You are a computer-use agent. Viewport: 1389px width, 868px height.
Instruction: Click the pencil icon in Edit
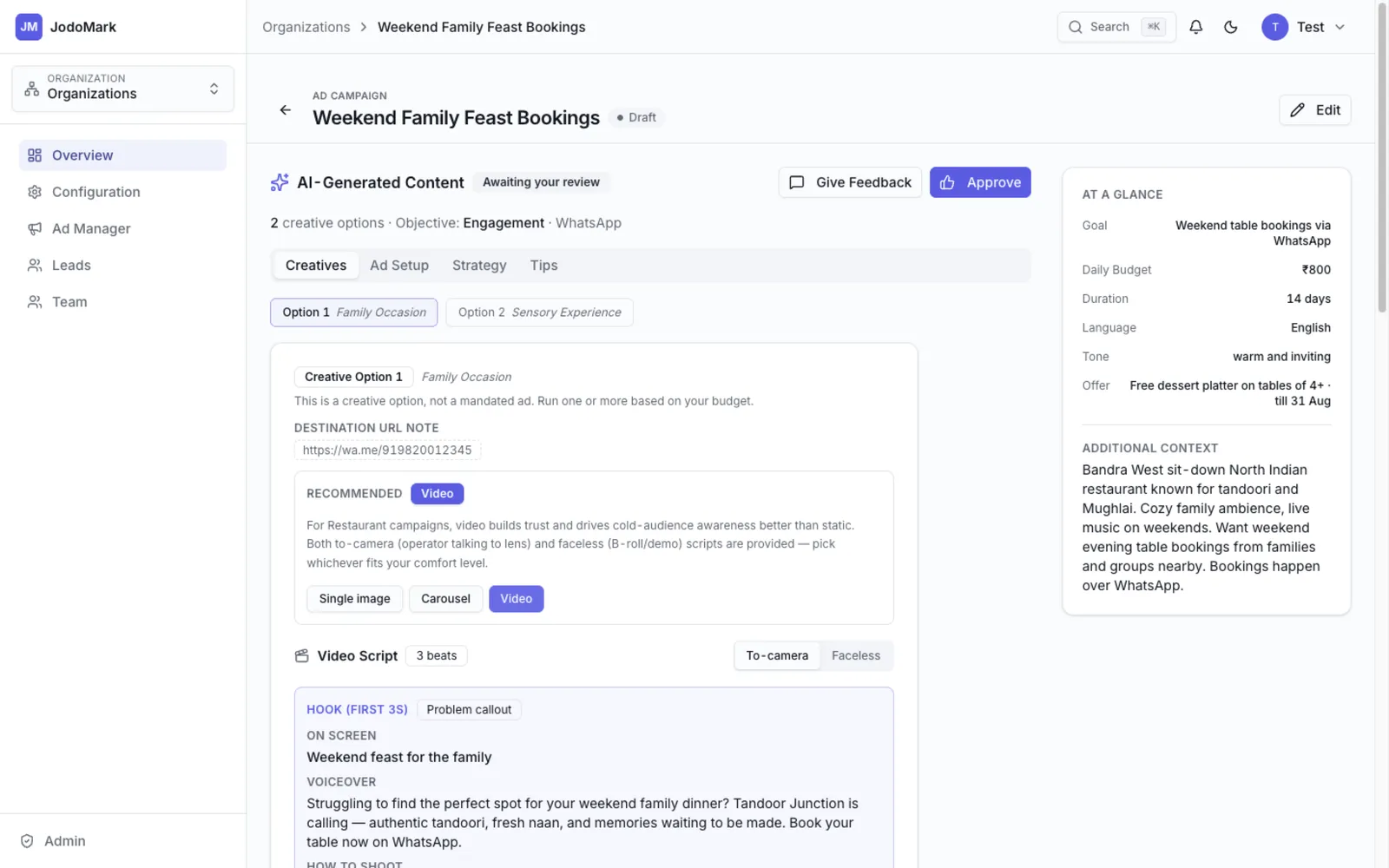click(1297, 110)
